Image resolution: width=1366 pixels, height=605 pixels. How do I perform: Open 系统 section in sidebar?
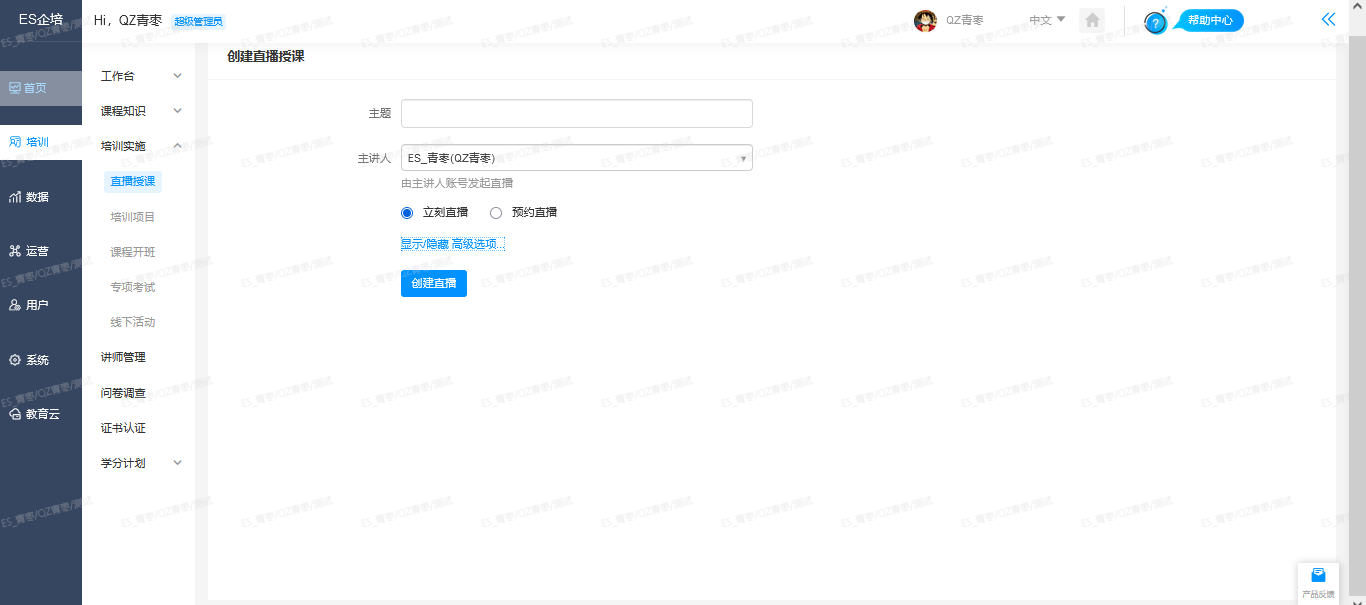tap(41, 360)
